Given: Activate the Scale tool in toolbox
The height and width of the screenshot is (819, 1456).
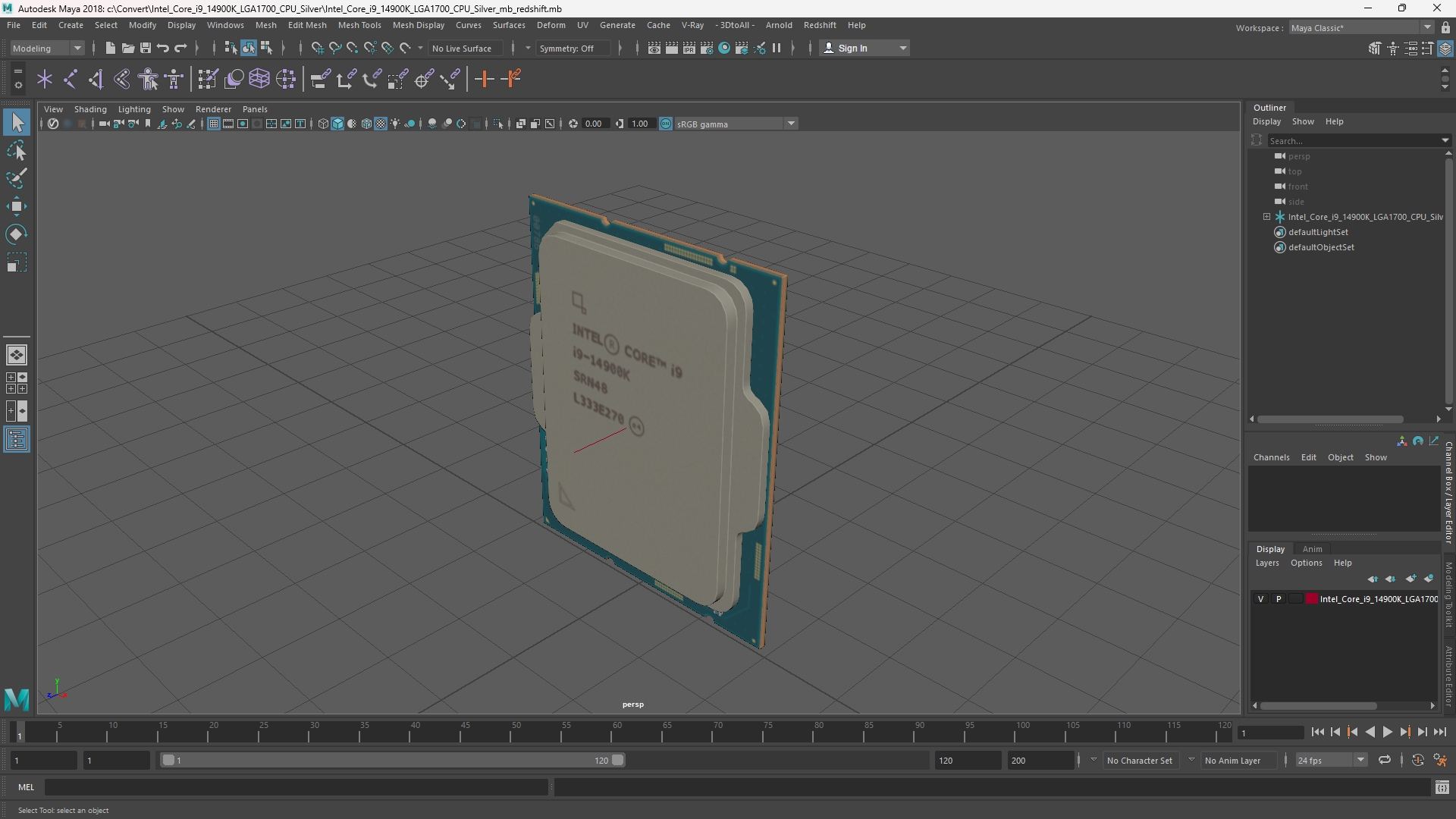Looking at the screenshot, I should [x=17, y=262].
